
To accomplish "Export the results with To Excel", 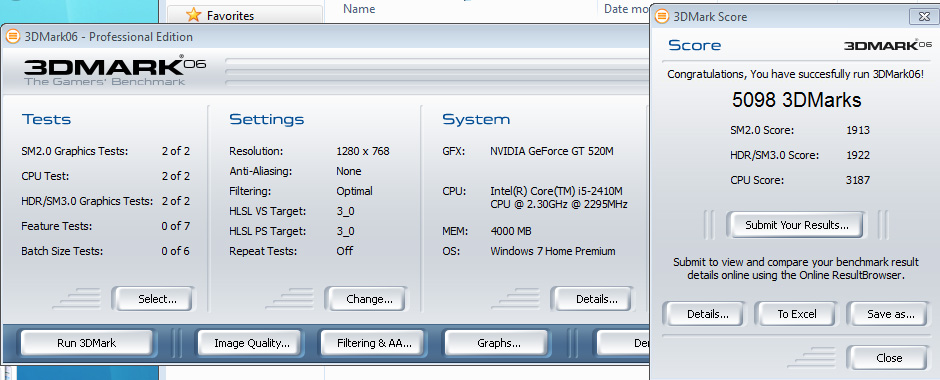I will coord(795,313).
